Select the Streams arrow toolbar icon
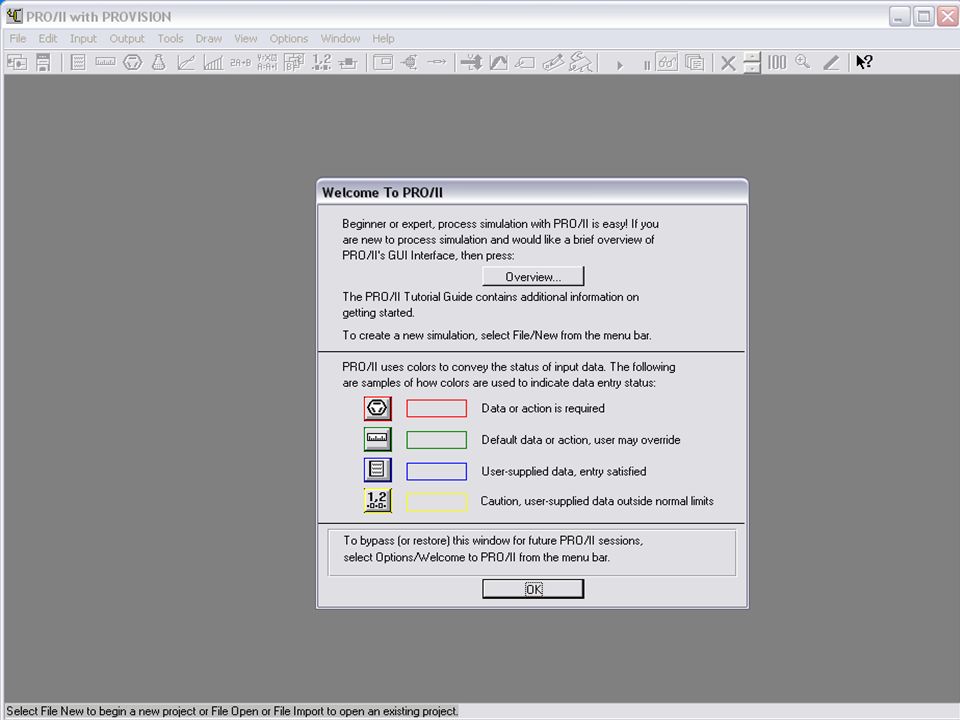Screen dimensions: 960x720 437,62
